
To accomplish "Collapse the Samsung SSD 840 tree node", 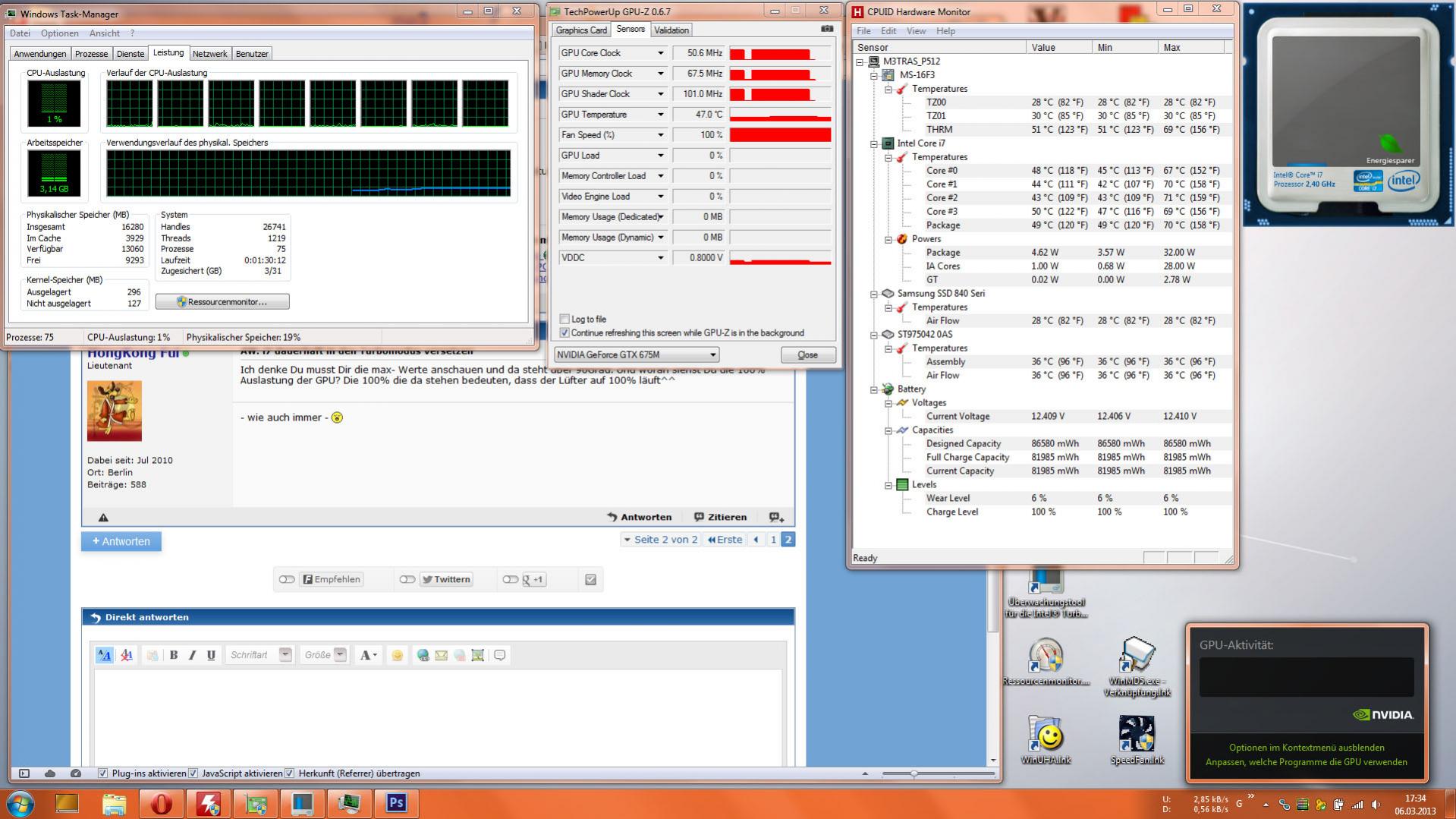I will pyautogui.click(x=874, y=294).
